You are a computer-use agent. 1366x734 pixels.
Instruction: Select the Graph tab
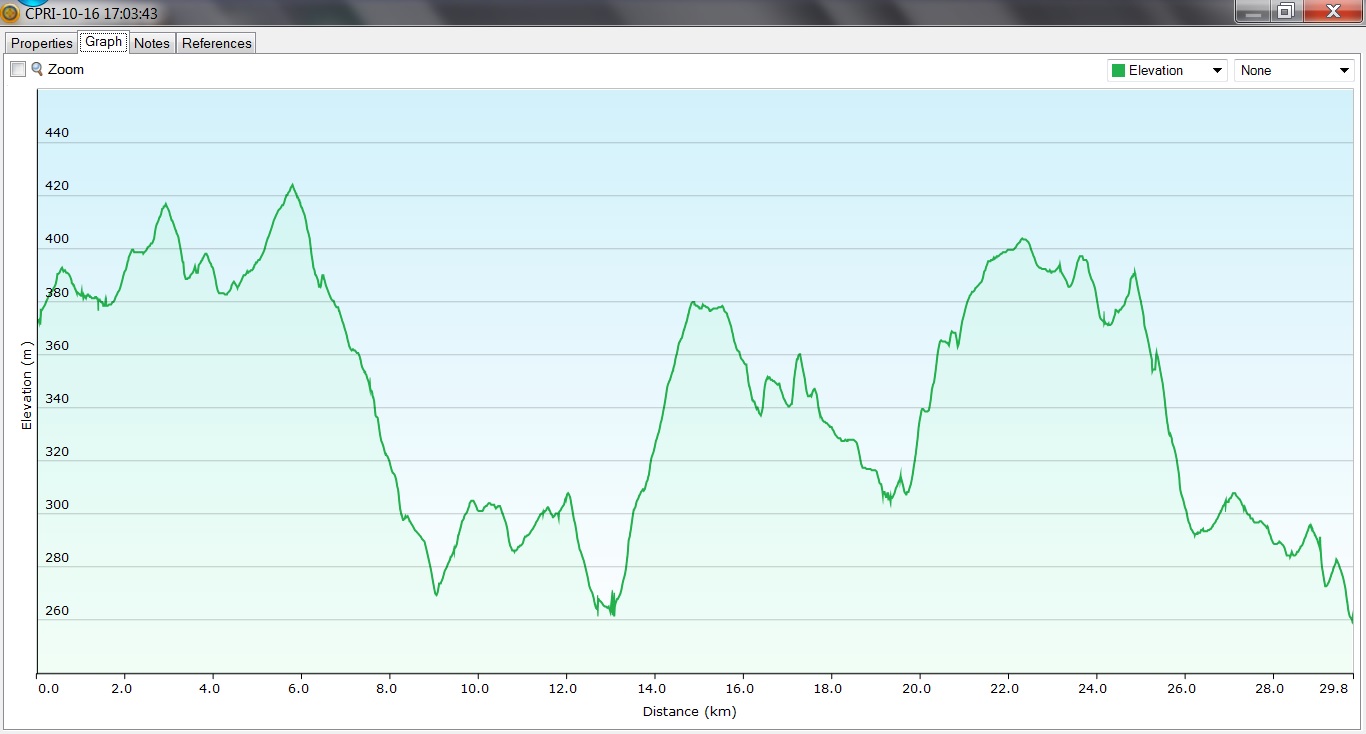coord(103,42)
